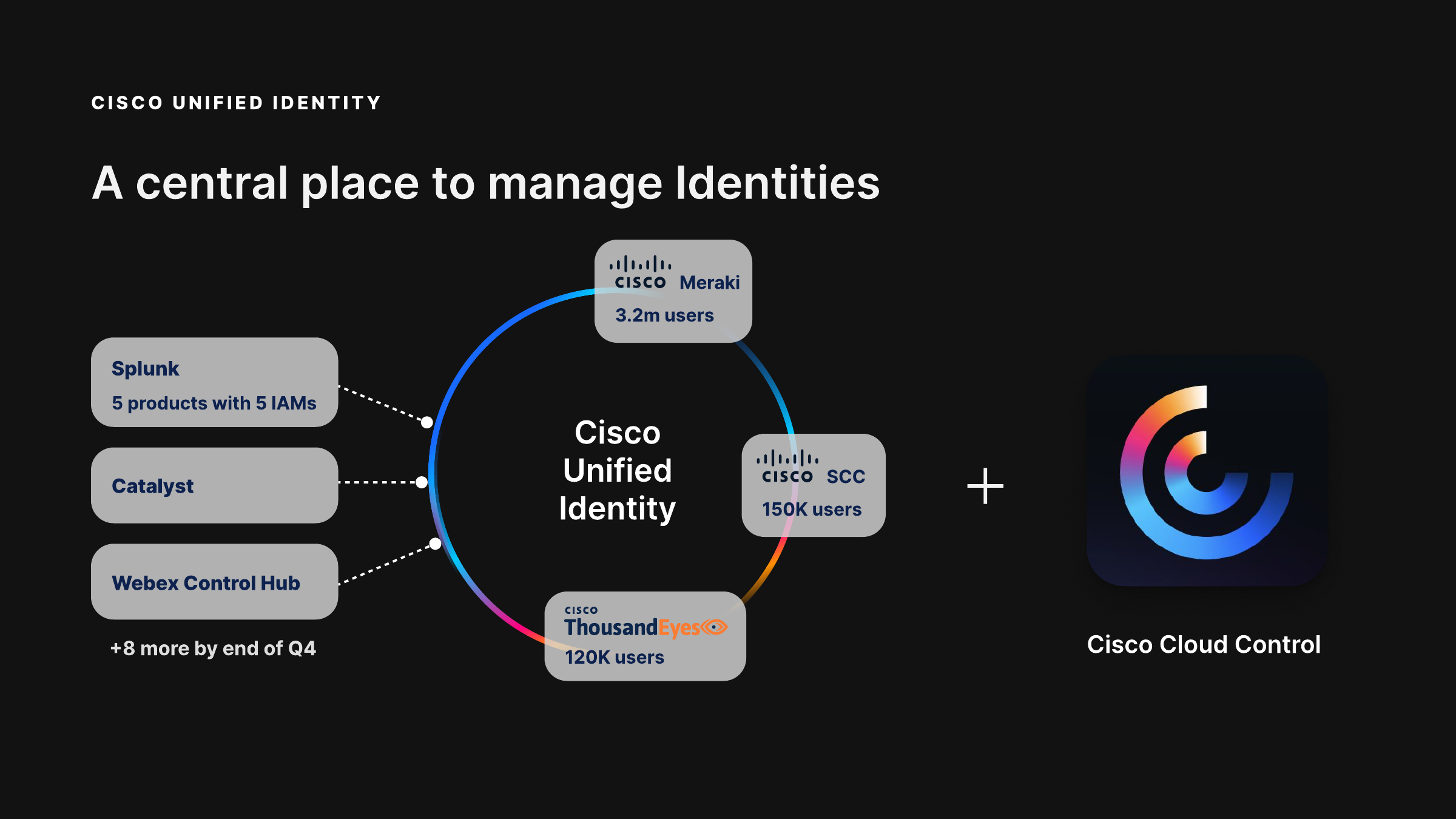Click the "CISCO UNIFIED IDENTITY" header text
This screenshot has height=819, width=1456.
click(x=236, y=103)
